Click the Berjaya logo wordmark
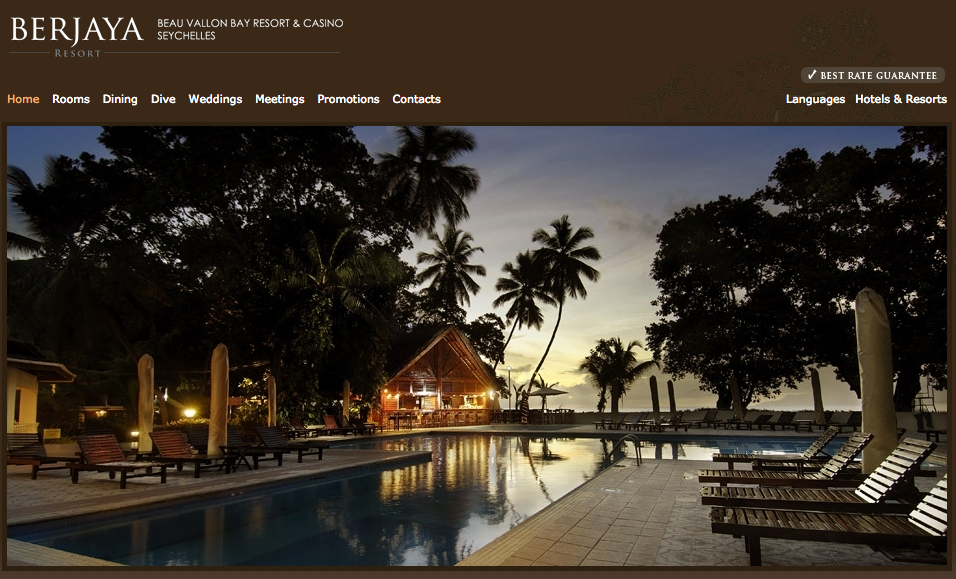The image size is (956, 579). tap(77, 30)
